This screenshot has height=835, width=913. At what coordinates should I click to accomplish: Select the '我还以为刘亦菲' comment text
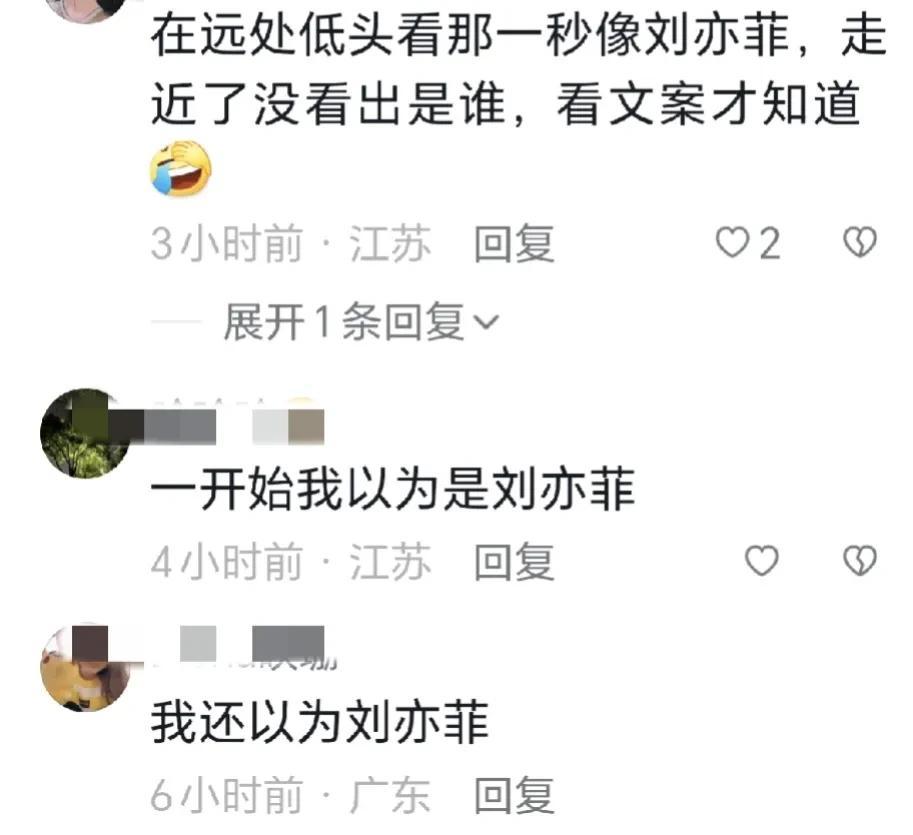pos(319,723)
